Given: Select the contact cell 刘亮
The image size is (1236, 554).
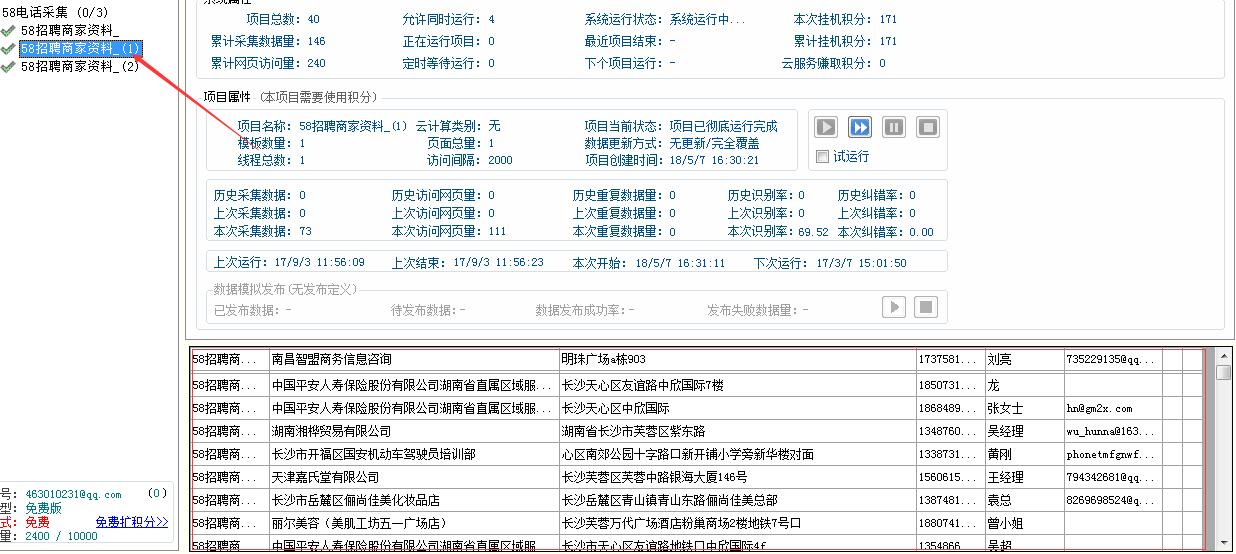Looking at the screenshot, I should coord(1024,359).
